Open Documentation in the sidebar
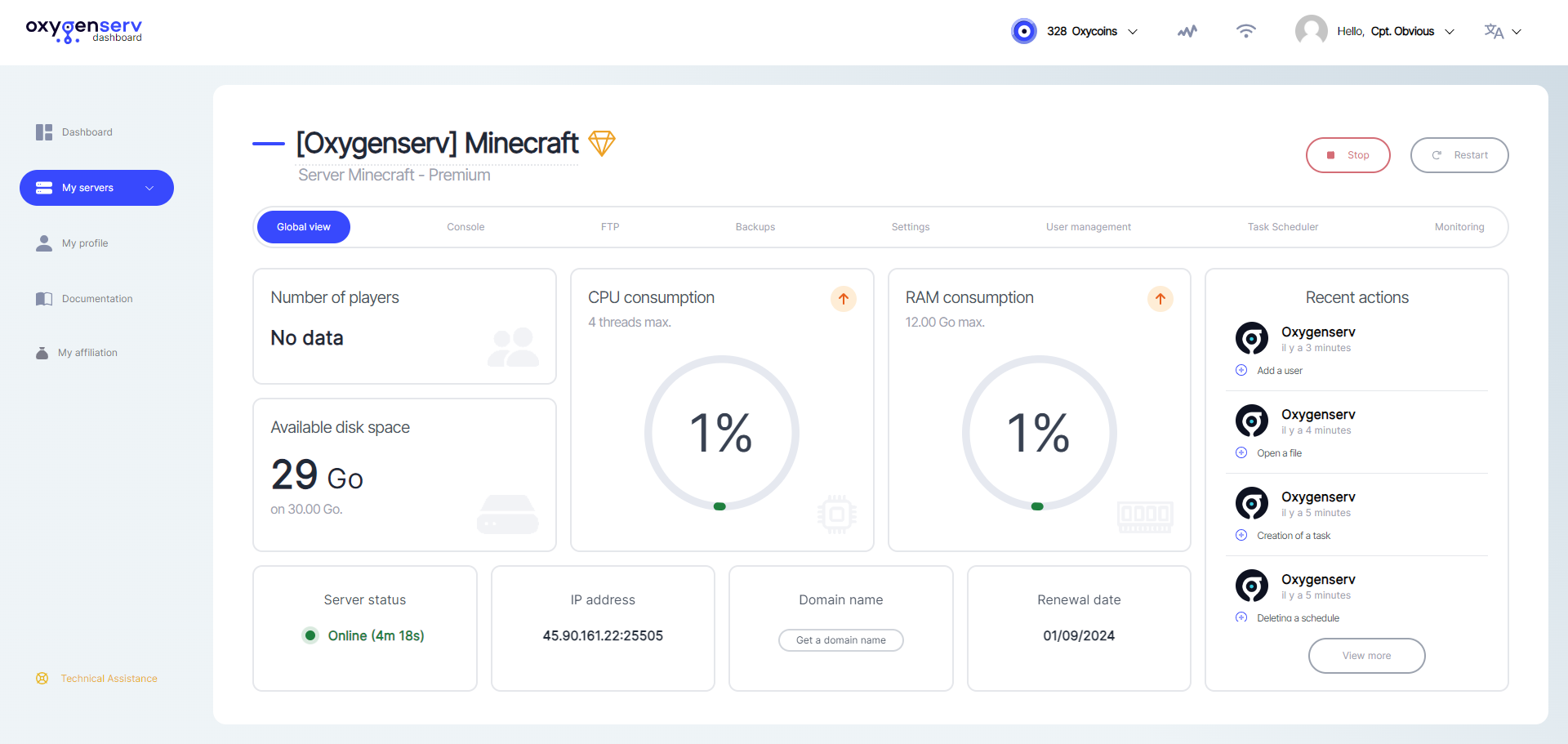 click(x=97, y=299)
